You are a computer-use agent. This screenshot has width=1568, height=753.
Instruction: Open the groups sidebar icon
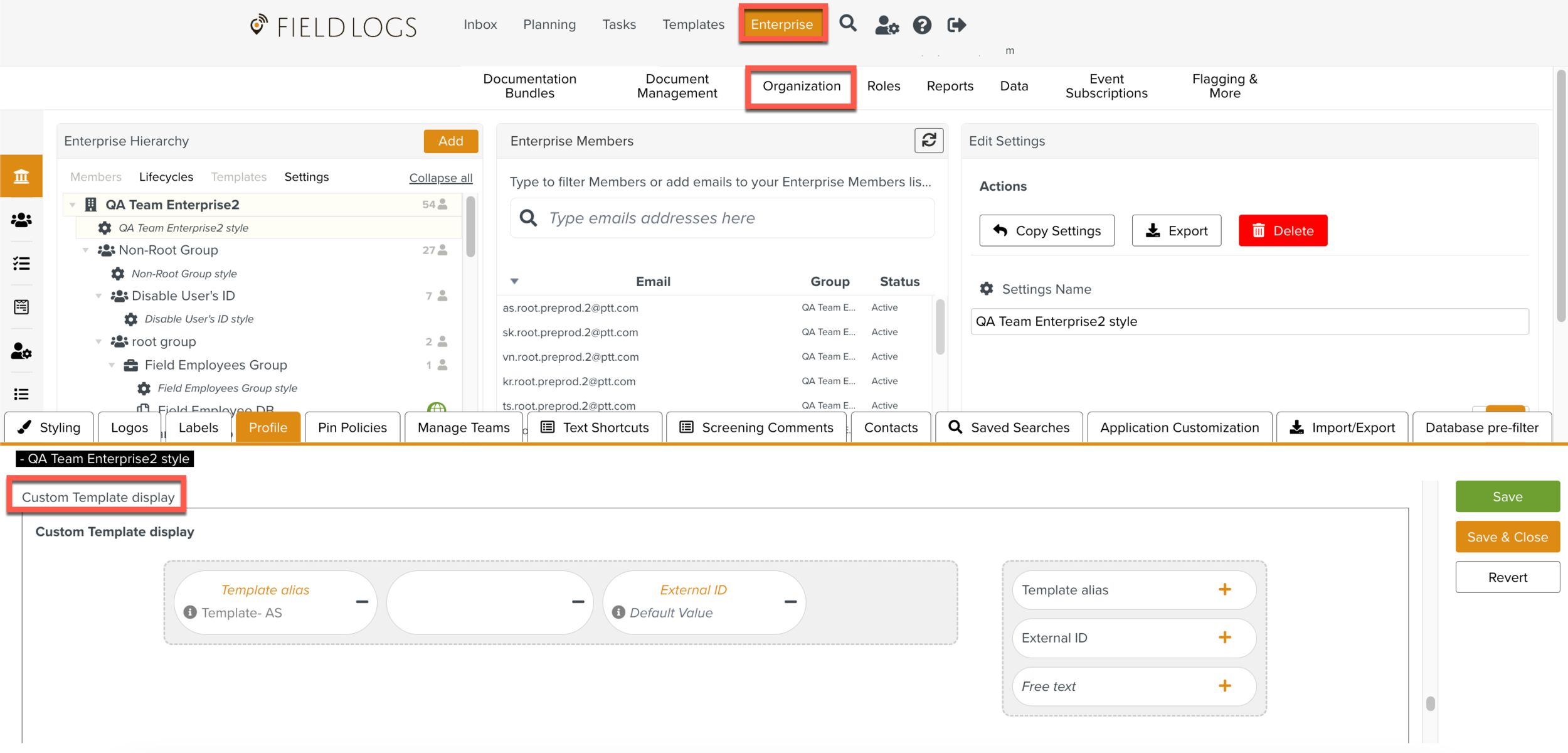tap(21, 220)
